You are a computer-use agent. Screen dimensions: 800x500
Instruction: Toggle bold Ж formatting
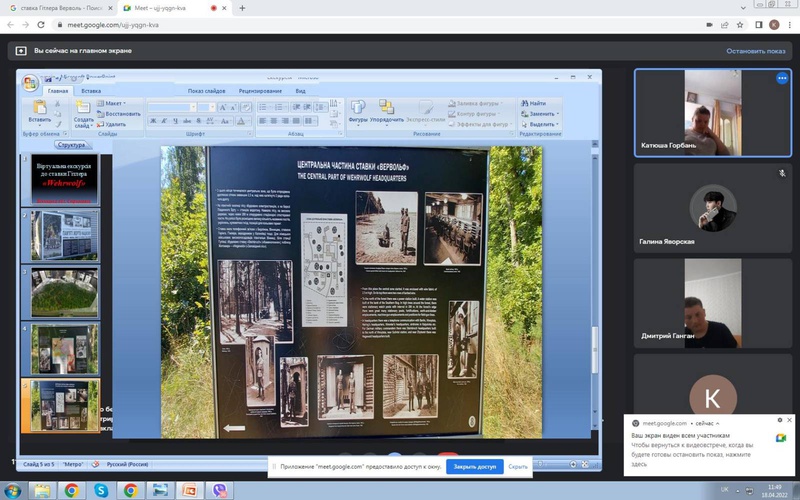[x=153, y=121]
